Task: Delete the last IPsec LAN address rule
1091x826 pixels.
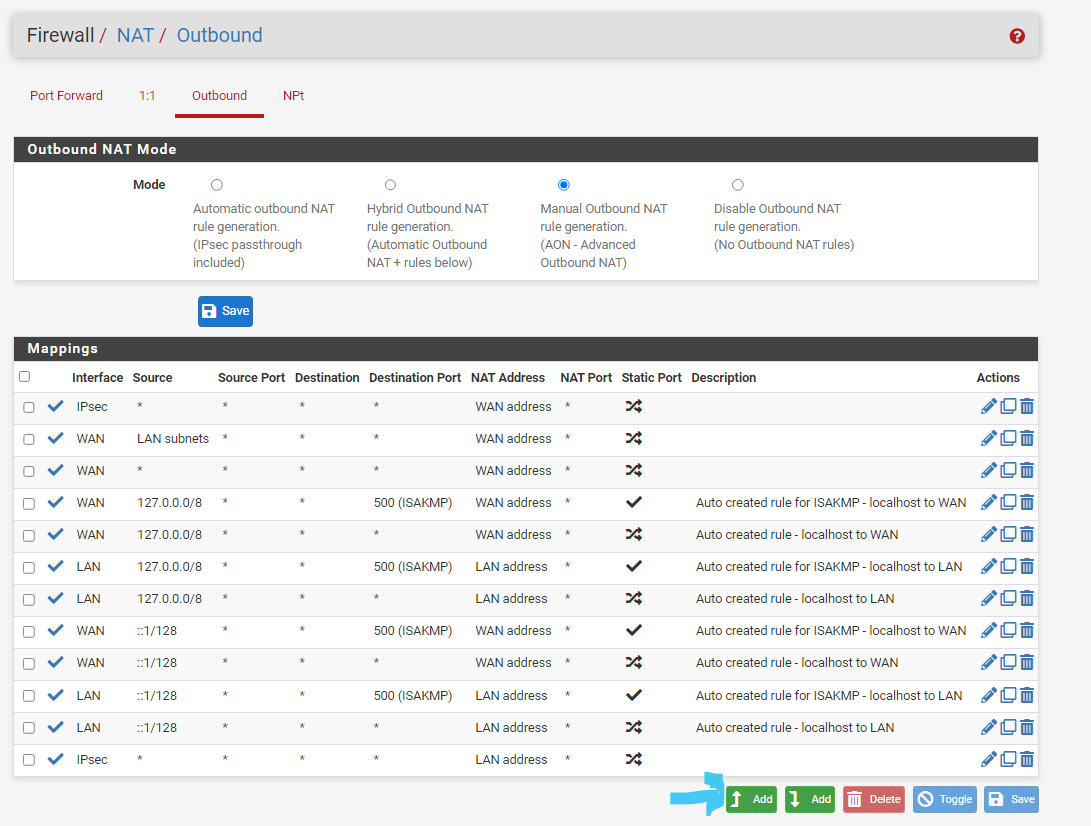Action: (1027, 759)
